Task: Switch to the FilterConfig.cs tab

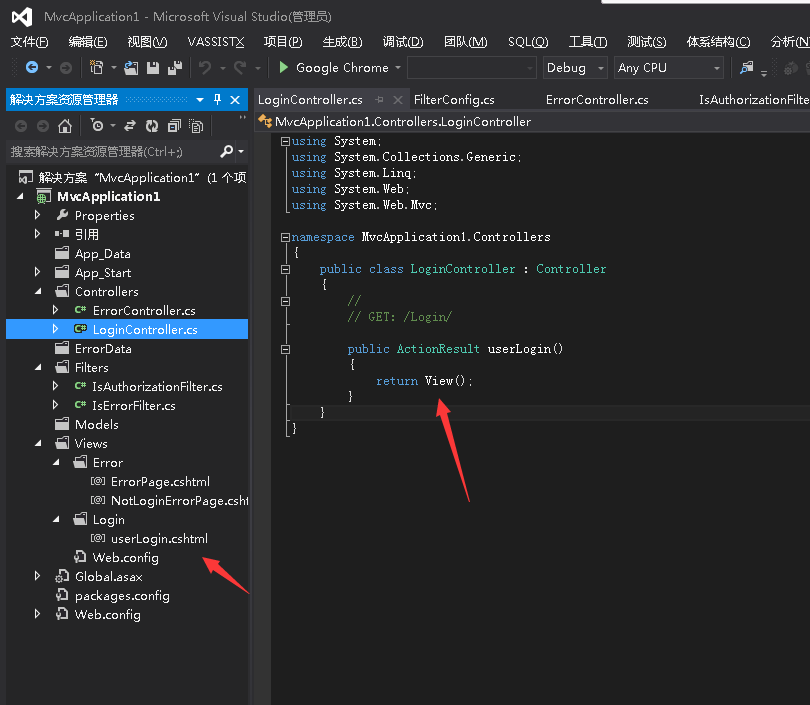Action: point(454,100)
